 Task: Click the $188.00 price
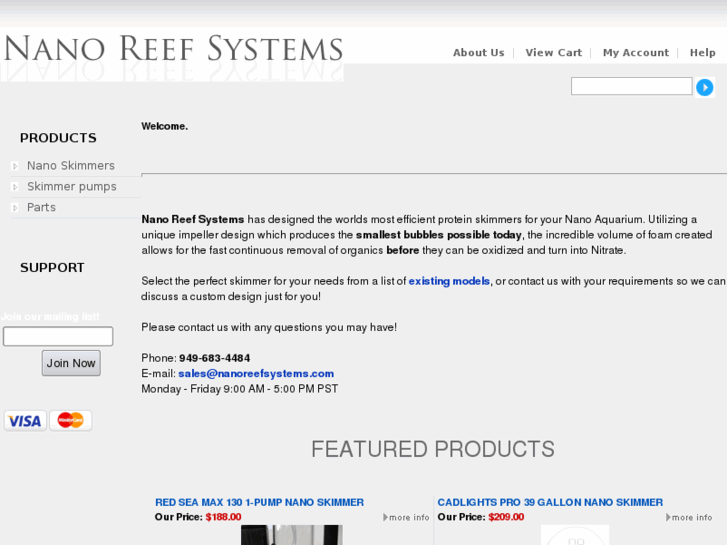click(223, 517)
